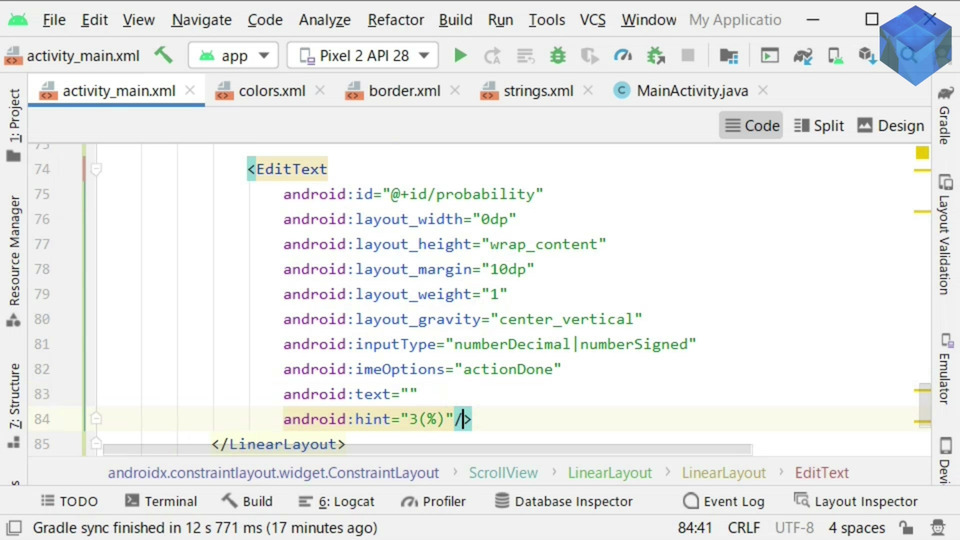Image resolution: width=960 pixels, height=540 pixels.
Task: Open the File menu
Action: [54, 20]
